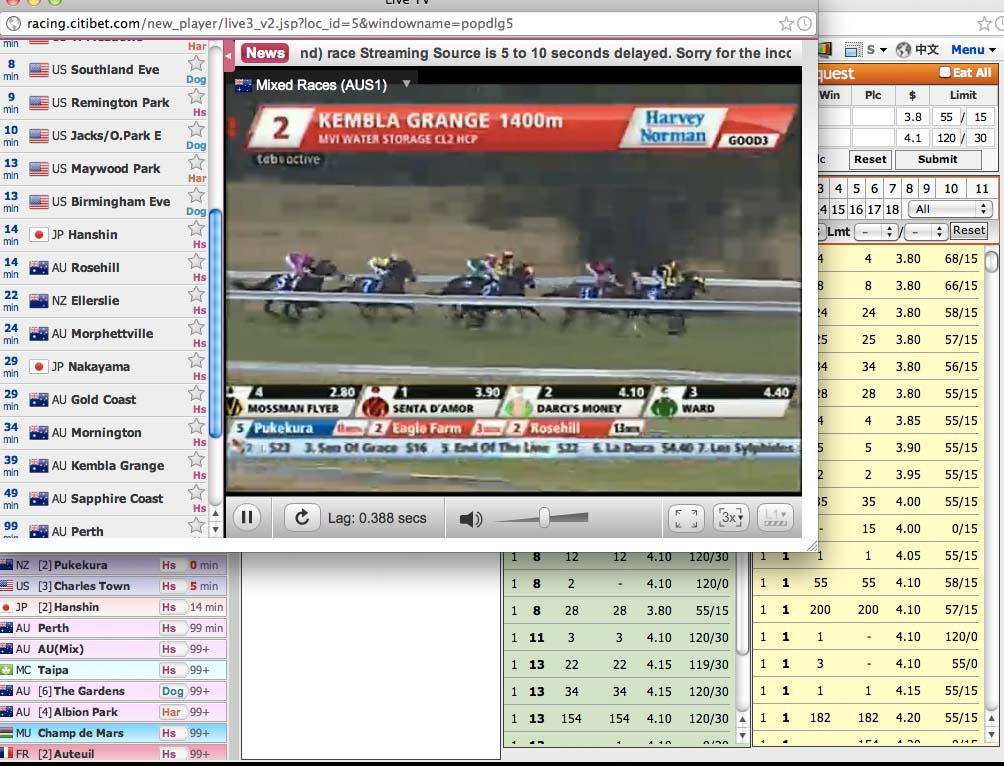Click the red News badge
1004x766 pixels.
tap(264, 53)
